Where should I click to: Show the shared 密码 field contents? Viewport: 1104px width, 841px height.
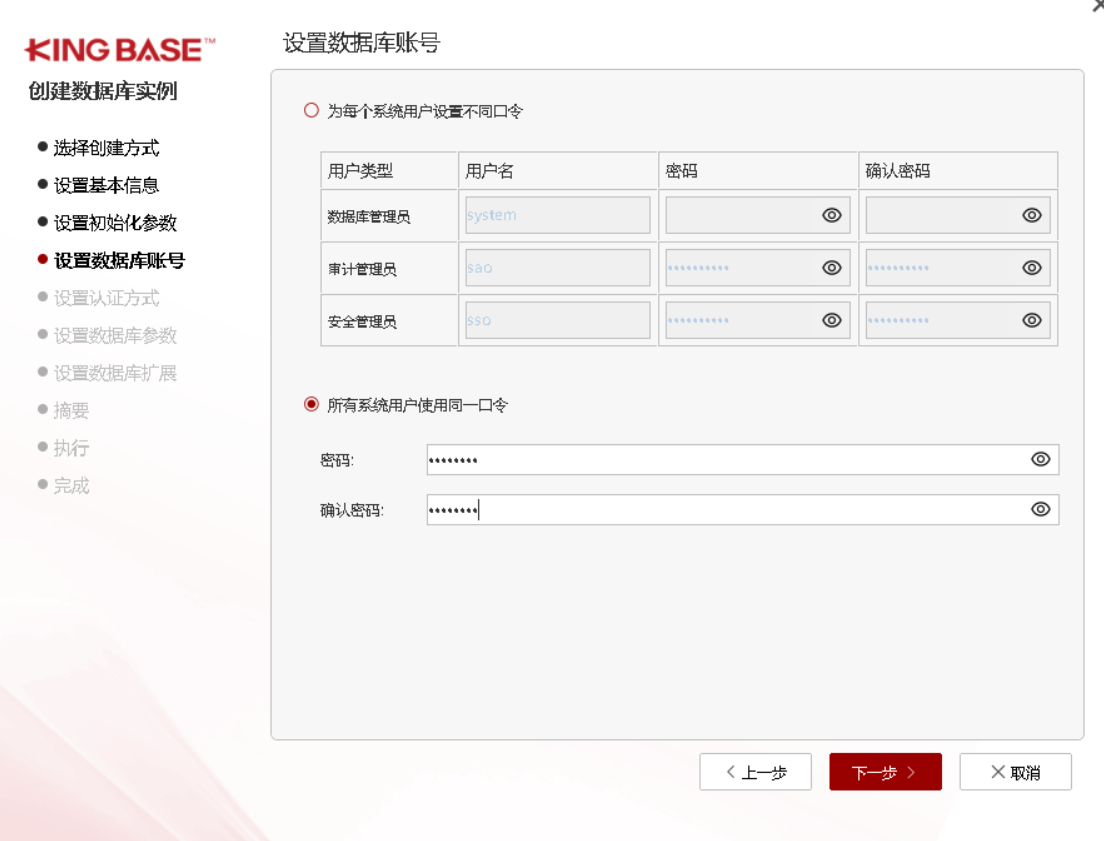pos(1040,459)
